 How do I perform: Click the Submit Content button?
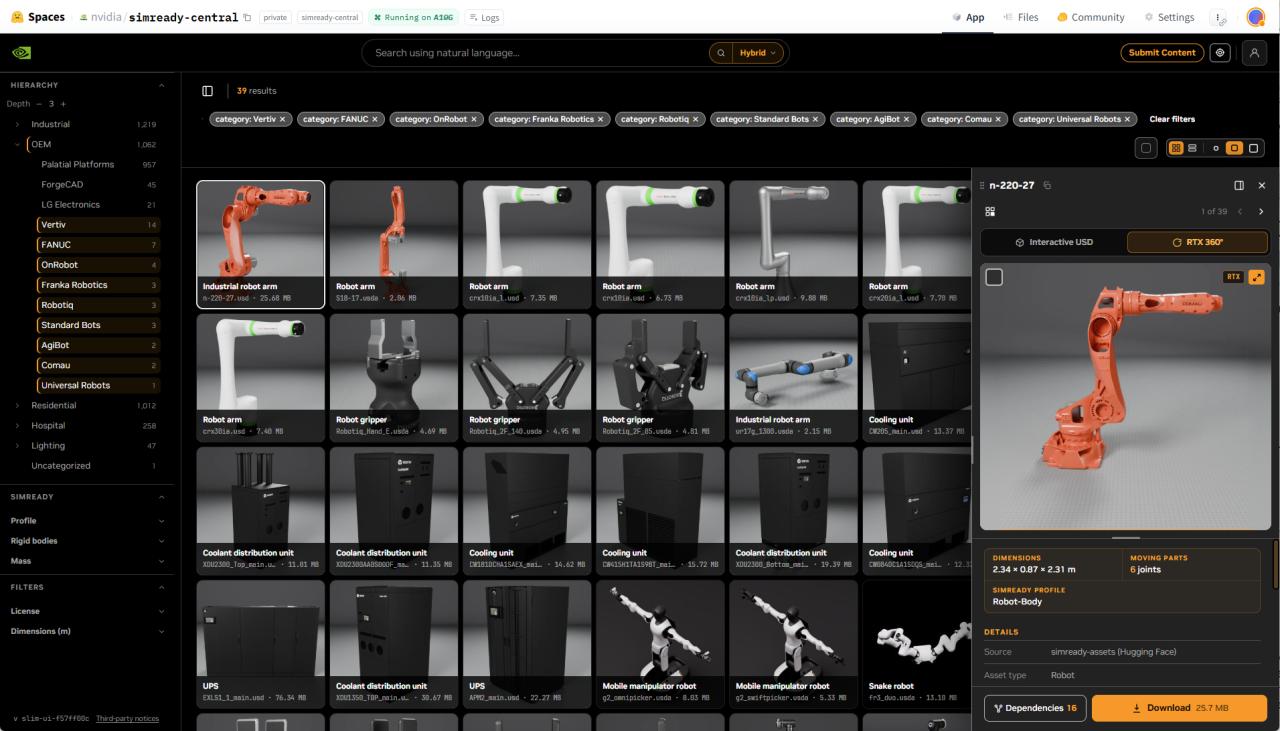[1162, 53]
